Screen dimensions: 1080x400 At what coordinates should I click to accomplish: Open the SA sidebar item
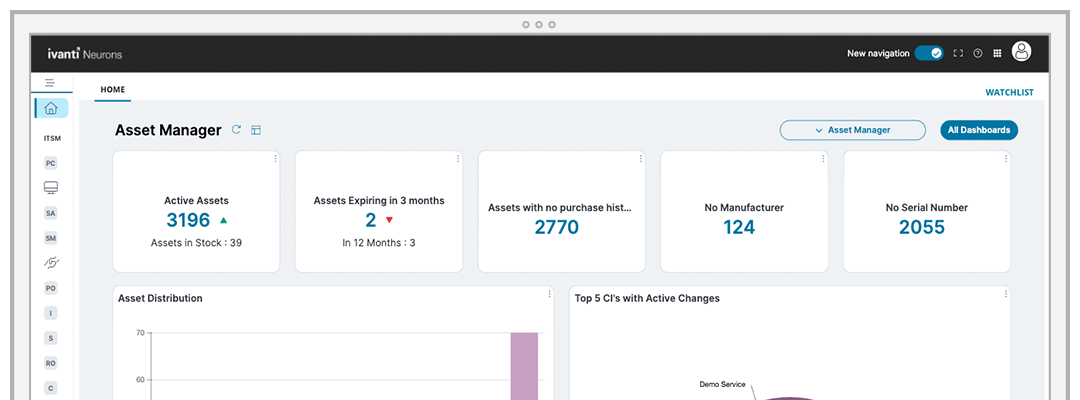(x=50, y=213)
